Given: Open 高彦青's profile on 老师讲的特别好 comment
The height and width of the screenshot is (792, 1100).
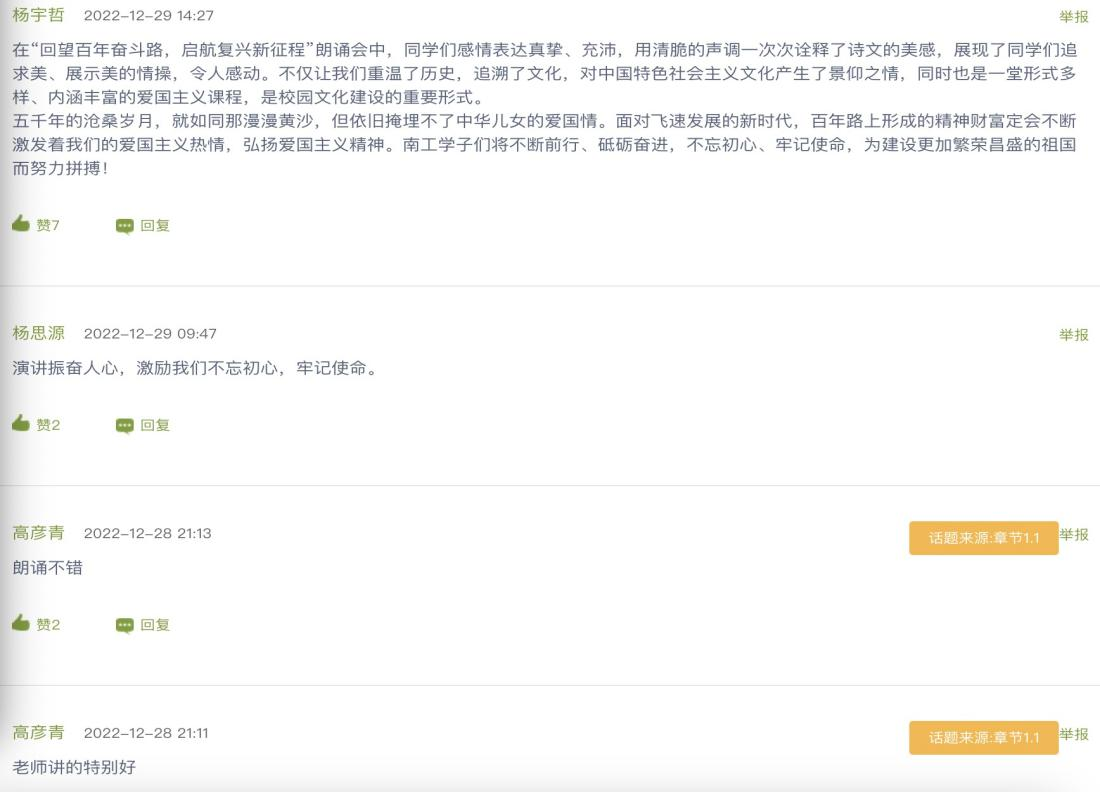Looking at the screenshot, I should [x=38, y=733].
